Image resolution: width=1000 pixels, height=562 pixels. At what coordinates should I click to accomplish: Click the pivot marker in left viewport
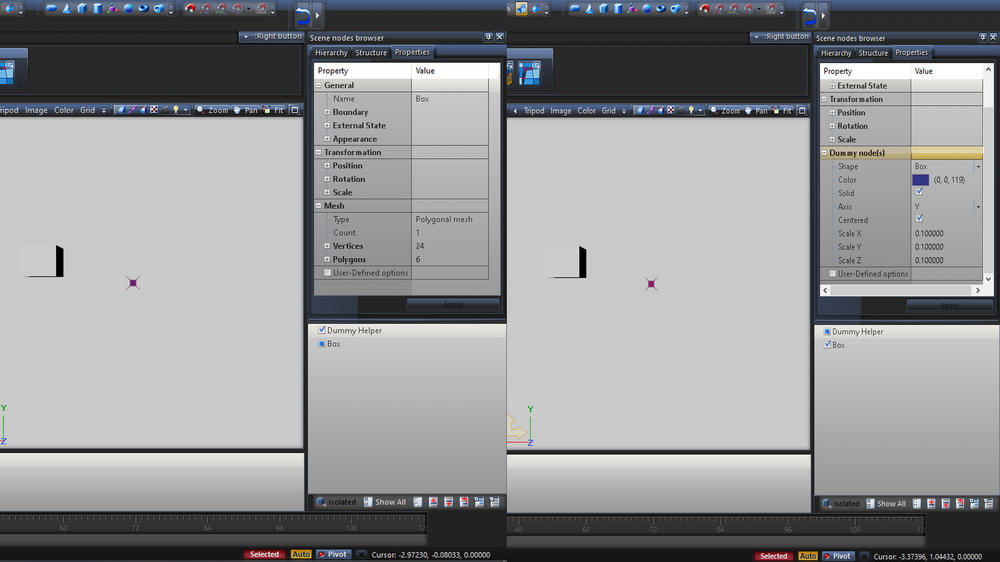[x=133, y=283]
